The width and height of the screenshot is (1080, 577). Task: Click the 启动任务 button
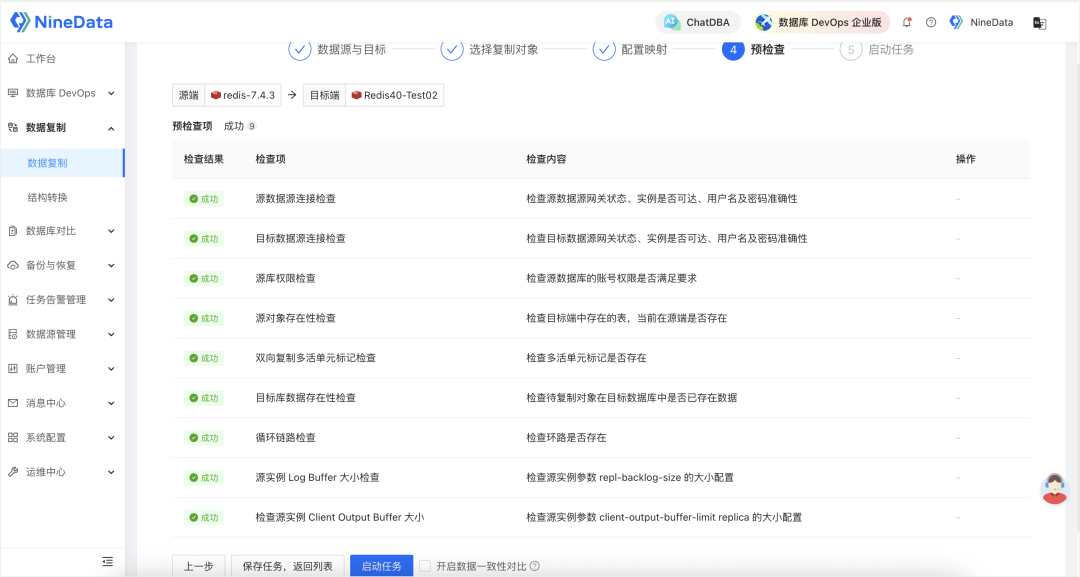pos(381,565)
